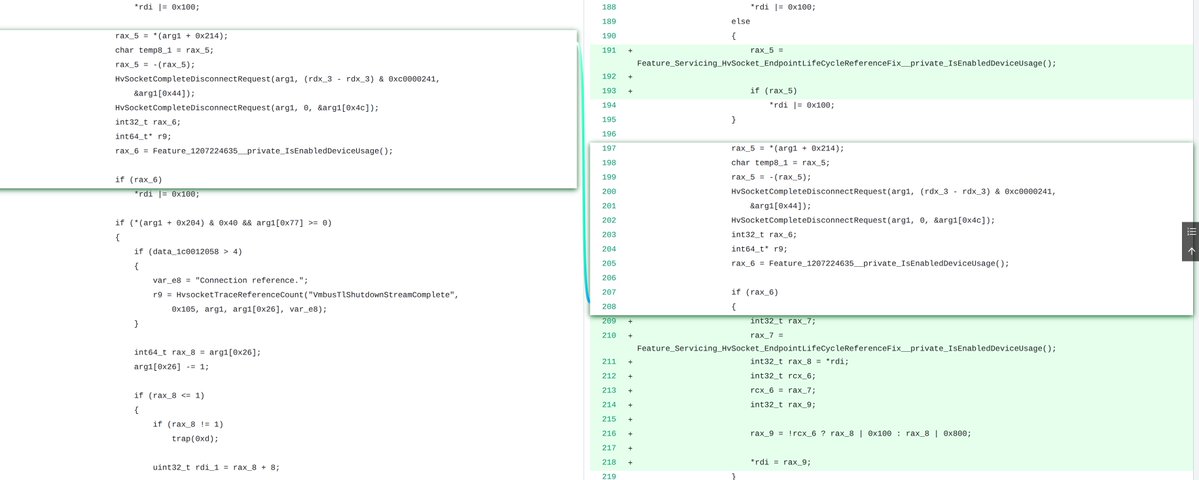The width and height of the screenshot is (1199, 480).
Task: Select '*rdi = rax_9;' on line 218
Action: [780, 462]
